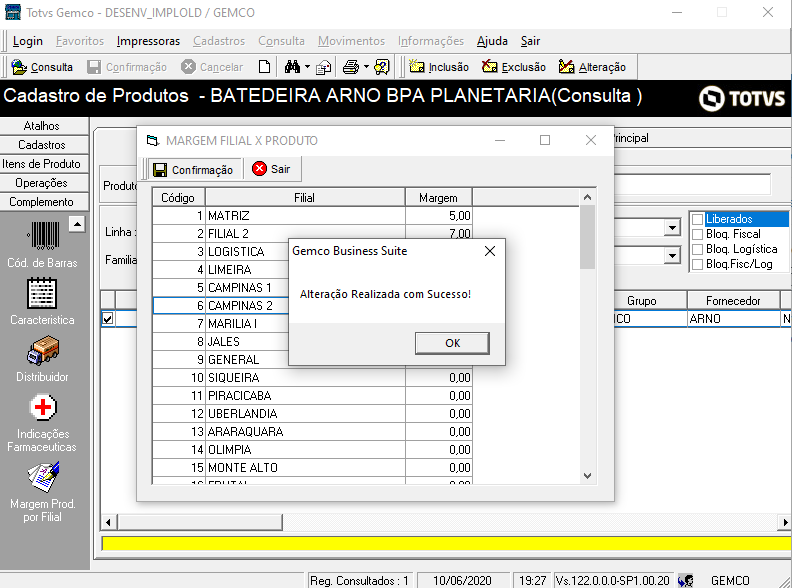Click the Alteração toolbar button
The image size is (792, 588).
click(x=592, y=67)
